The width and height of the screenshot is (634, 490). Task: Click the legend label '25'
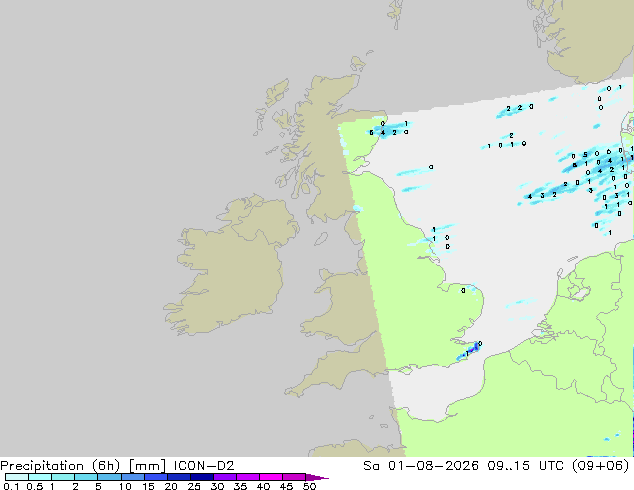[194, 486]
